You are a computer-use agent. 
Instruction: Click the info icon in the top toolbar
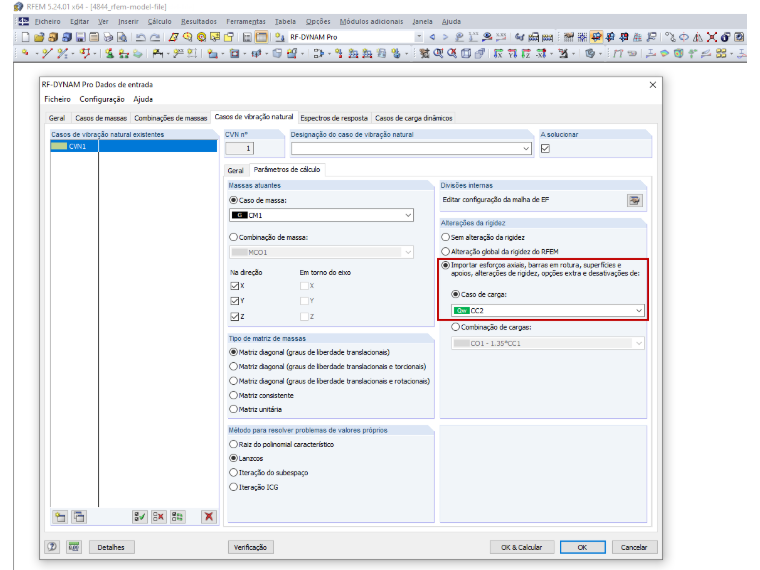725,37
